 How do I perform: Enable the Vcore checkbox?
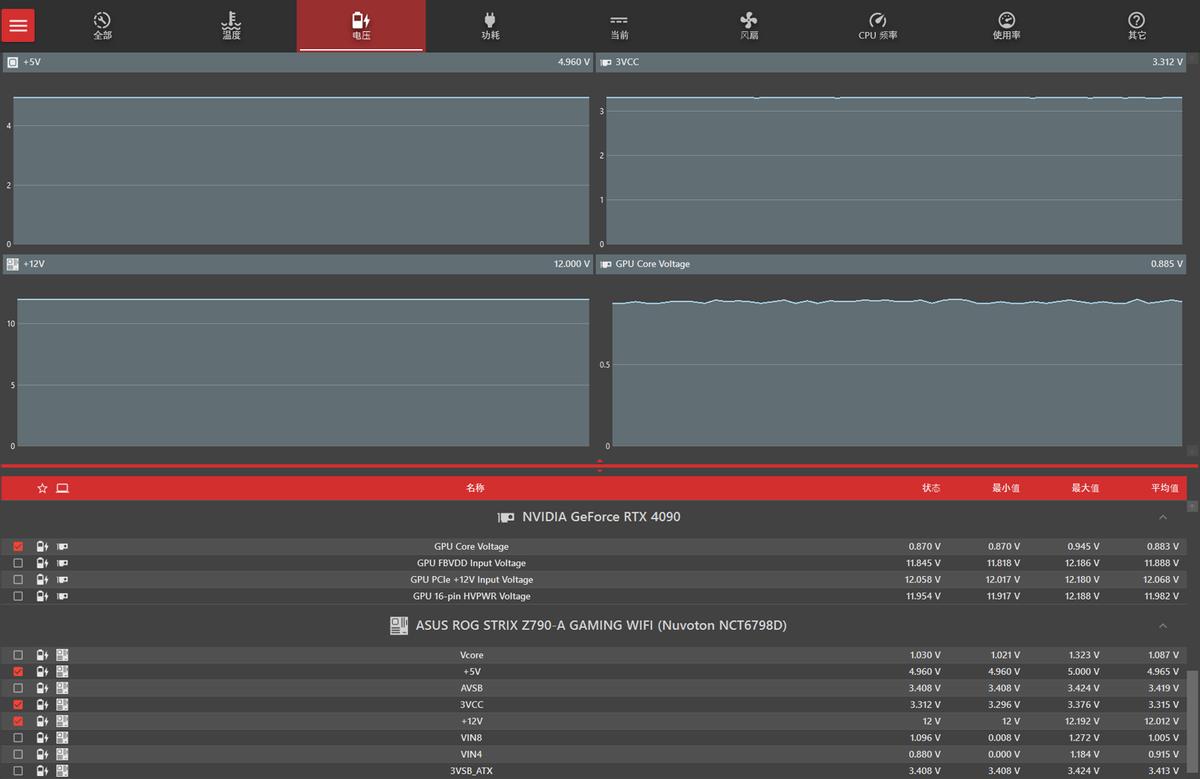pyautogui.click(x=18, y=655)
